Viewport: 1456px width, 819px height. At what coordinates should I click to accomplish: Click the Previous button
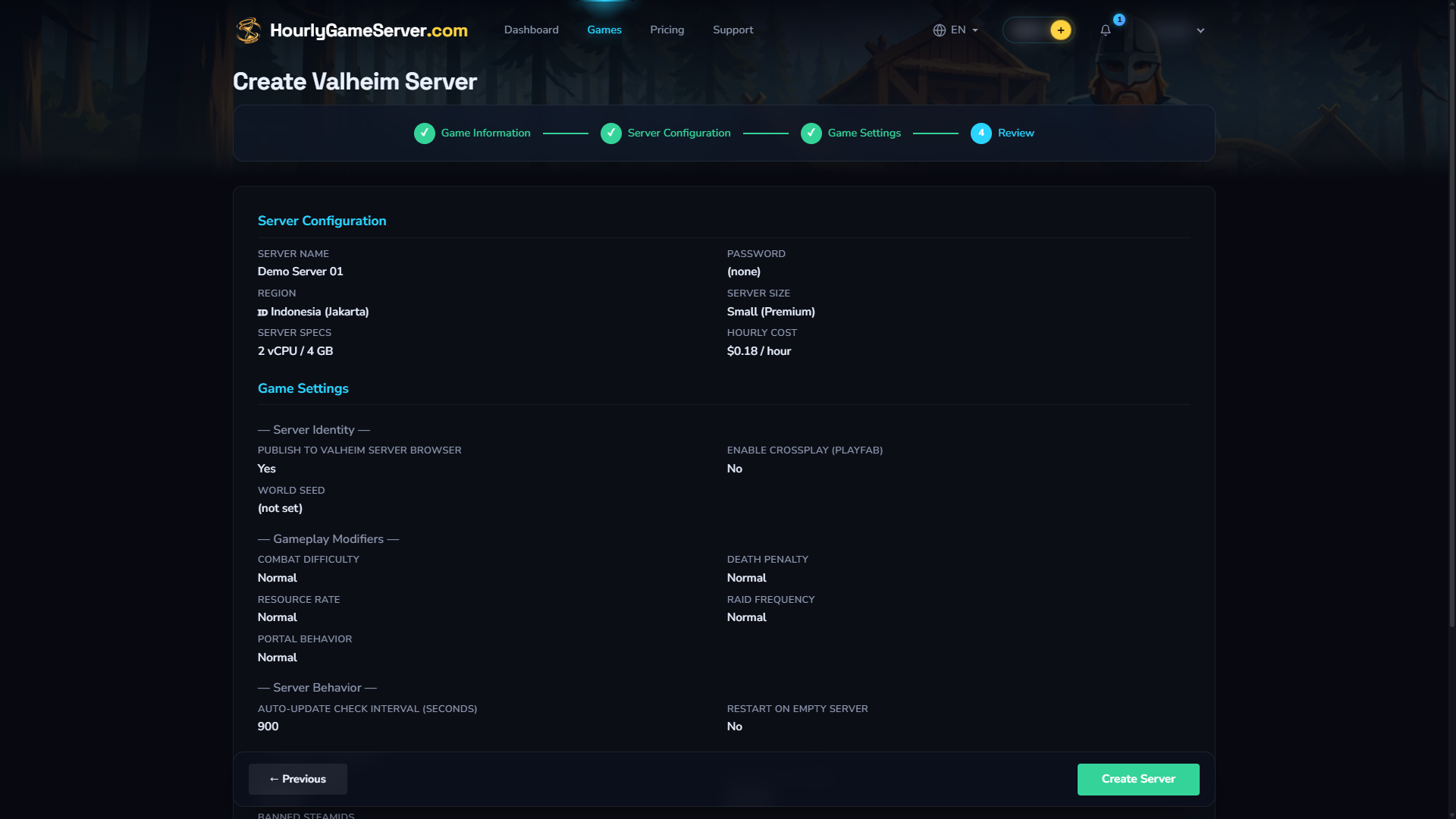coord(298,780)
